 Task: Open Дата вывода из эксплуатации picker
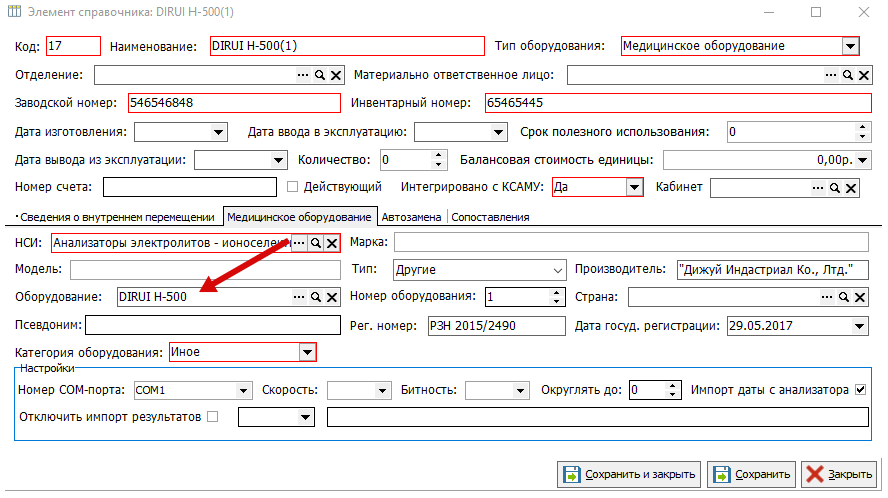278,160
